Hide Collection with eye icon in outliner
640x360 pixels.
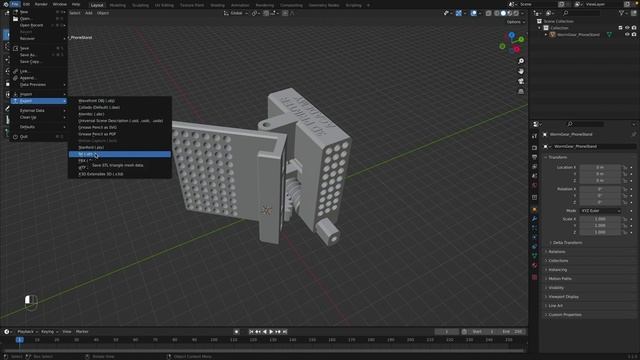(x=627, y=28)
